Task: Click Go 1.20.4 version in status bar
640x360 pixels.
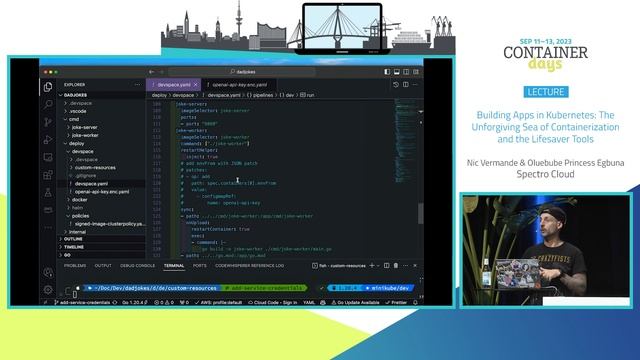Action: [x=134, y=302]
